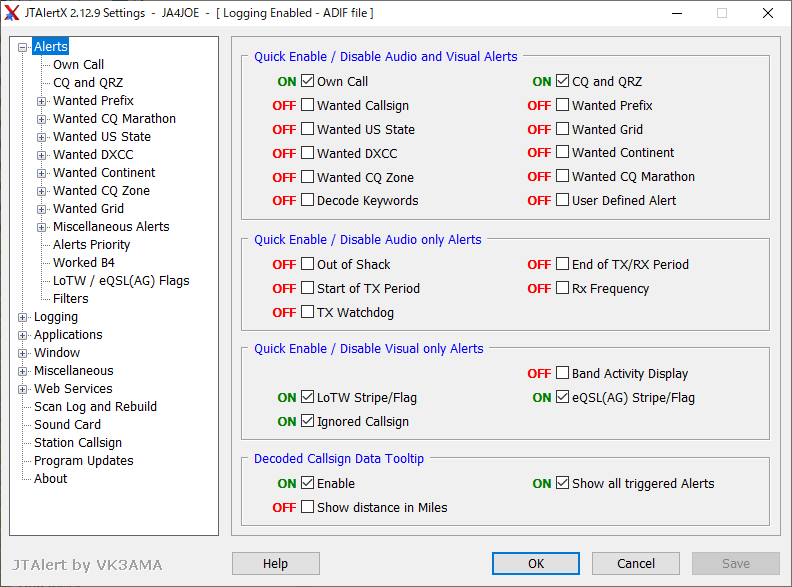Uncheck the tooltip Enable checkbox
Viewport: 792px width, 587px height.
[x=308, y=483]
